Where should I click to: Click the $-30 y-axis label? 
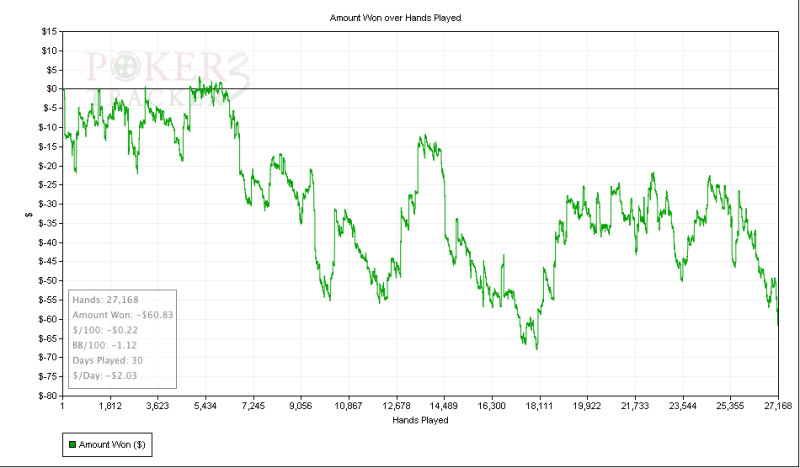pyautogui.click(x=48, y=204)
